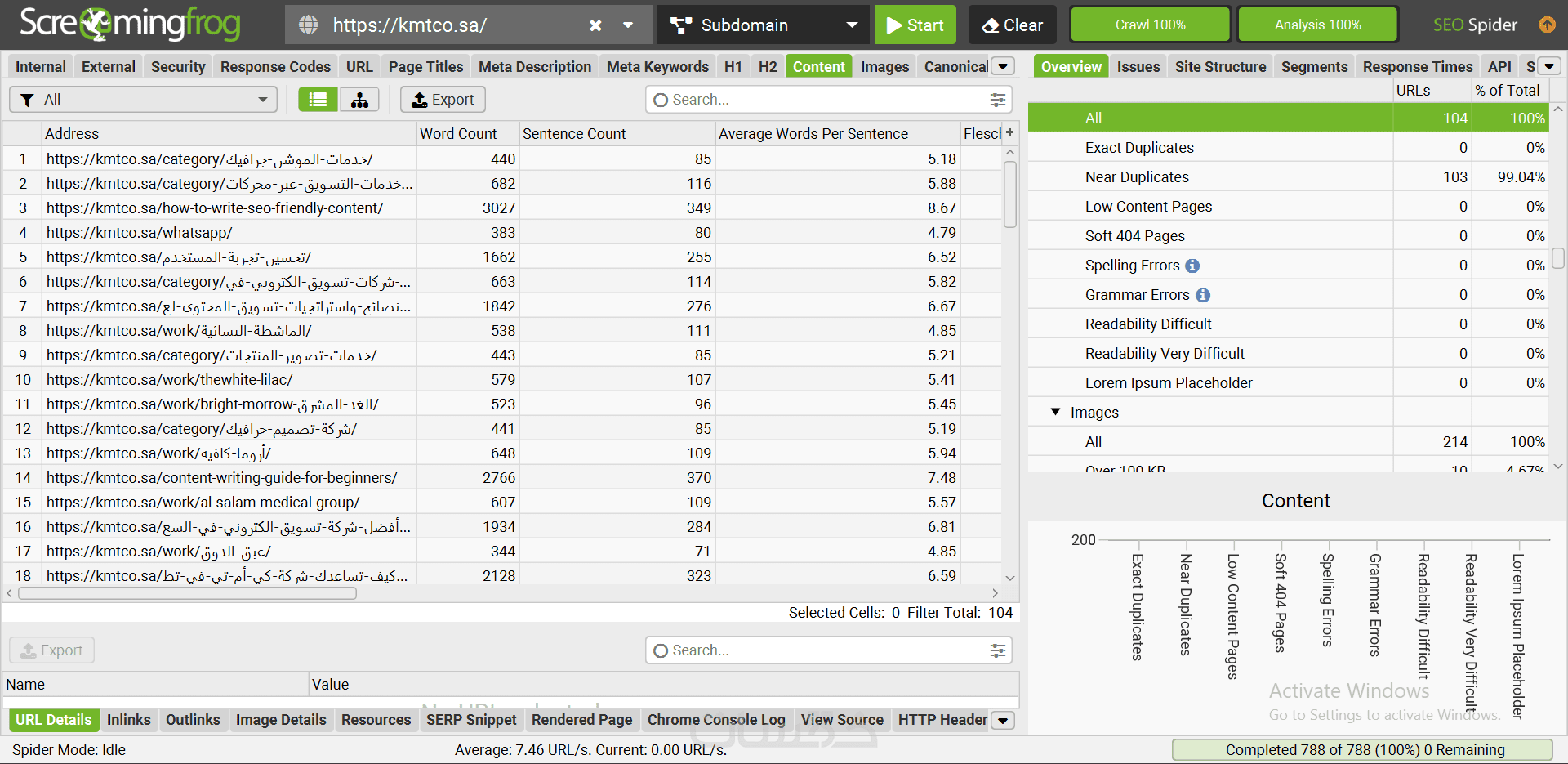Click the Analysis 100% progress bar
Screen dimensions: 1568x764
[x=1317, y=25]
